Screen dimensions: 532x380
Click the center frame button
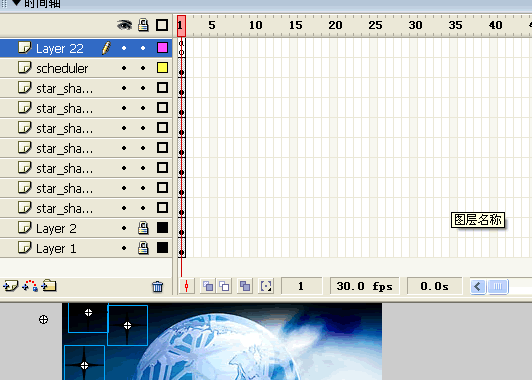click(186, 286)
